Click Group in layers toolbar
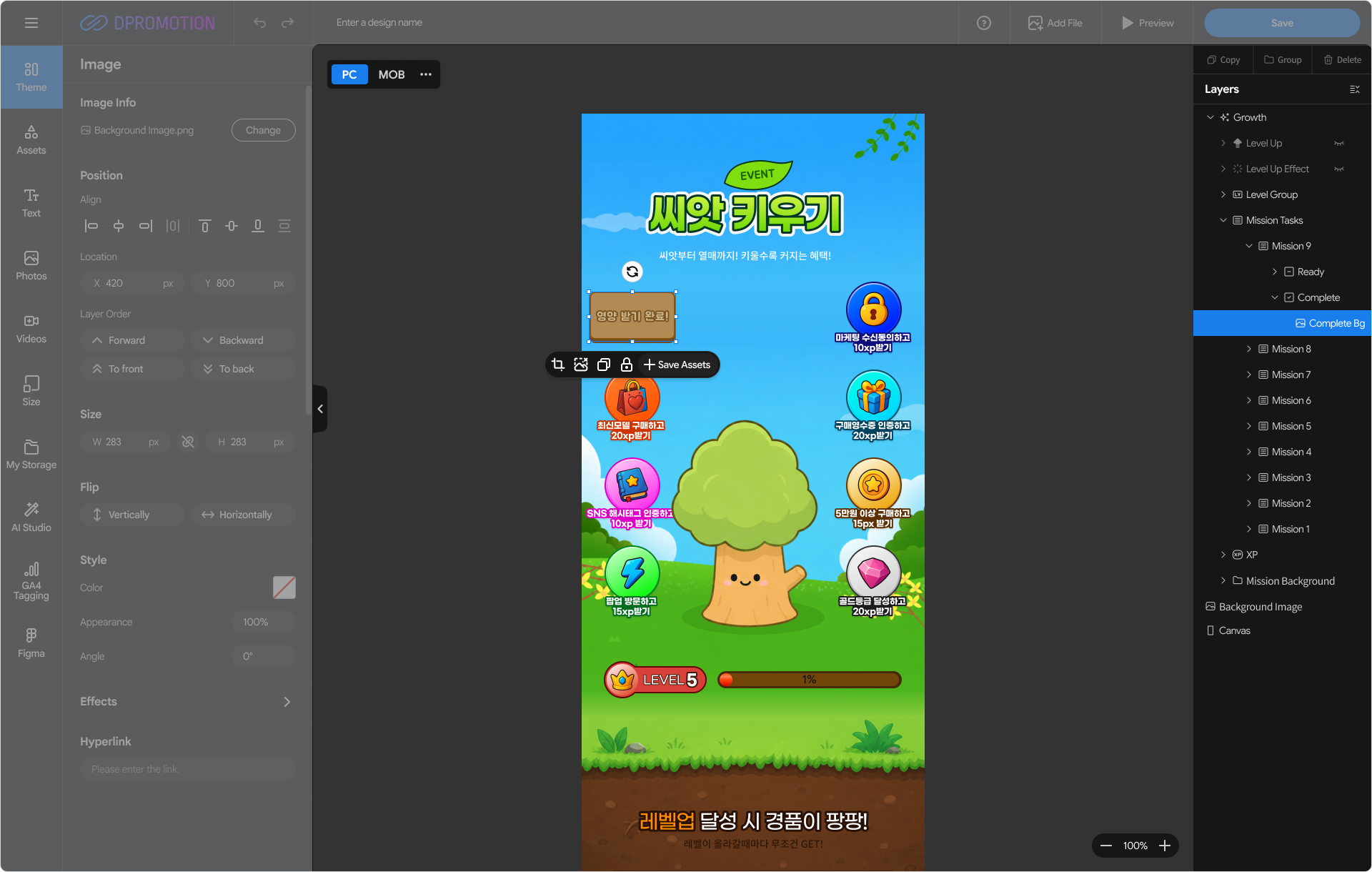This screenshot has width=1372, height=872. pyautogui.click(x=1283, y=60)
